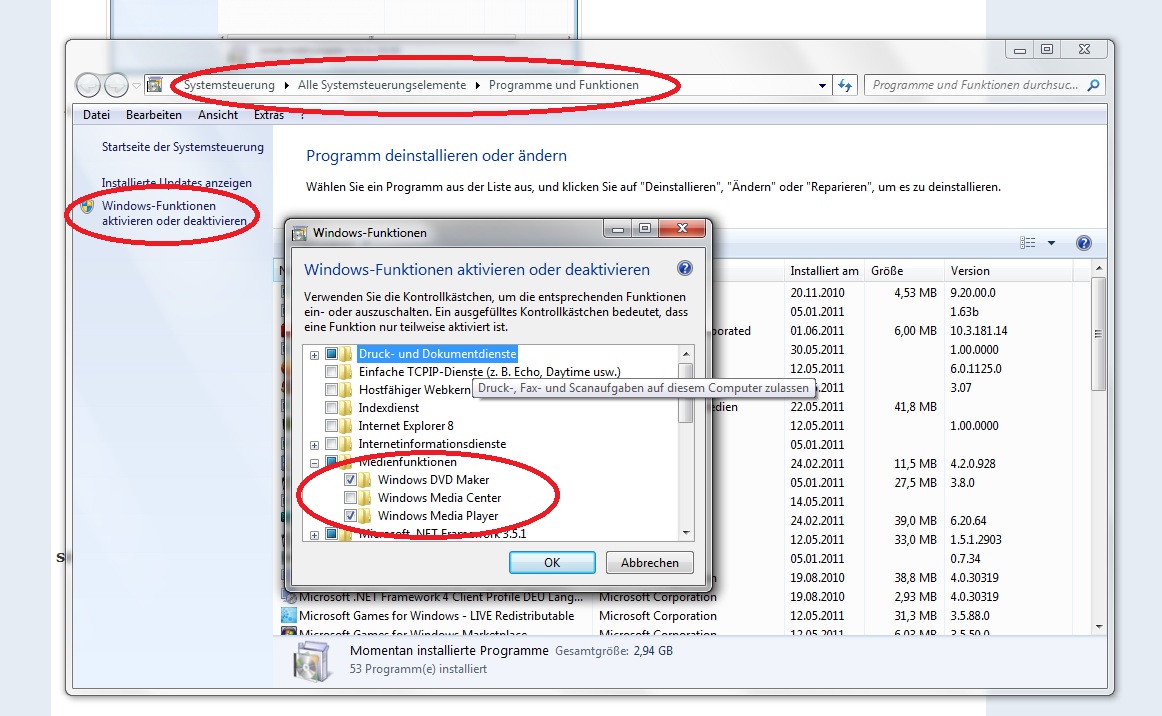
Task: Select Systemsteuerung breadcrumb
Action: coord(229,85)
